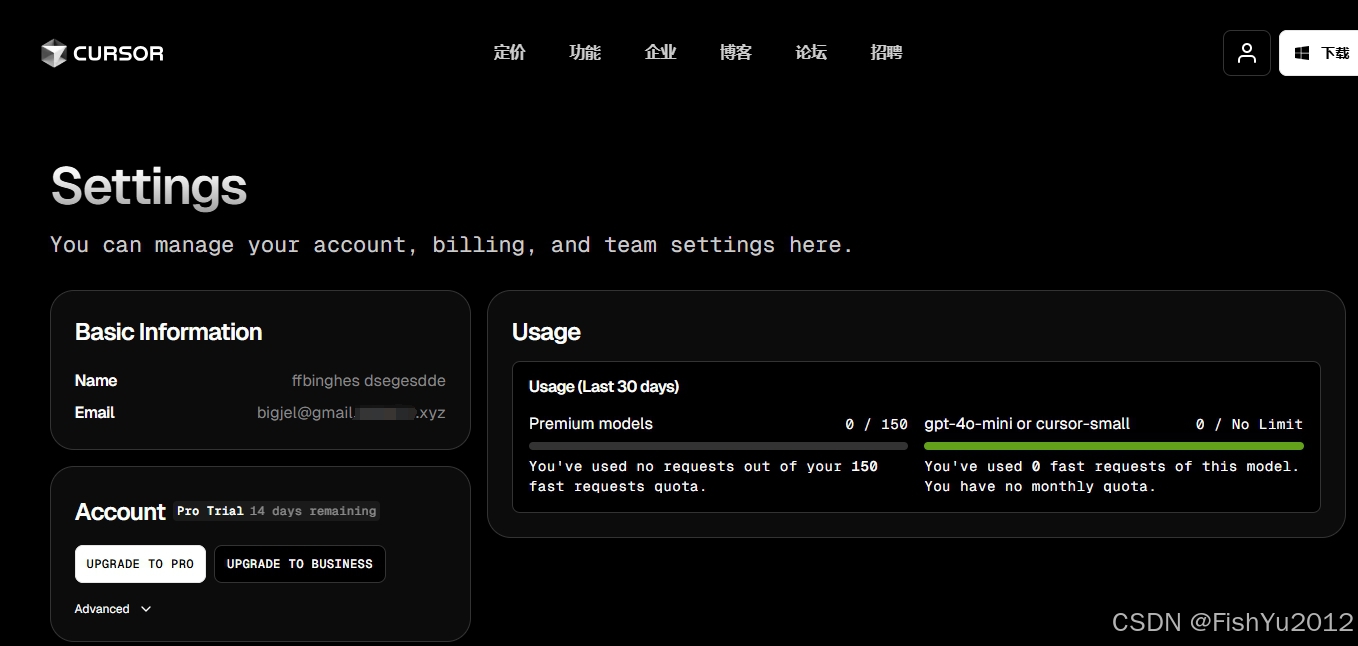
Task: Click the Settings page heading
Action: tap(149, 187)
